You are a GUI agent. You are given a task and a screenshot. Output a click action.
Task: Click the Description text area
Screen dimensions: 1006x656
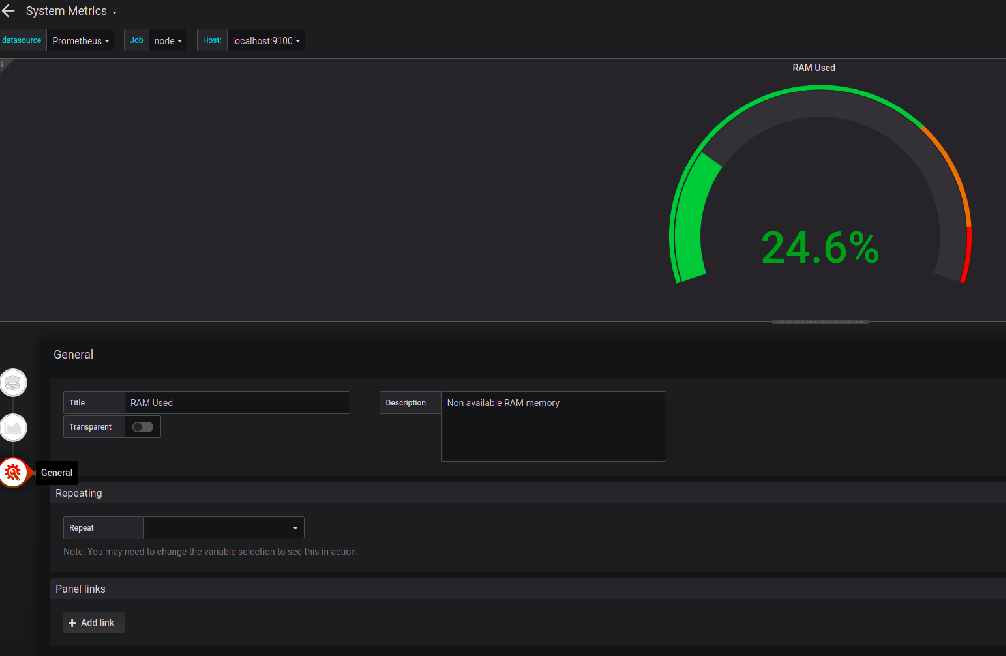point(554,426)
